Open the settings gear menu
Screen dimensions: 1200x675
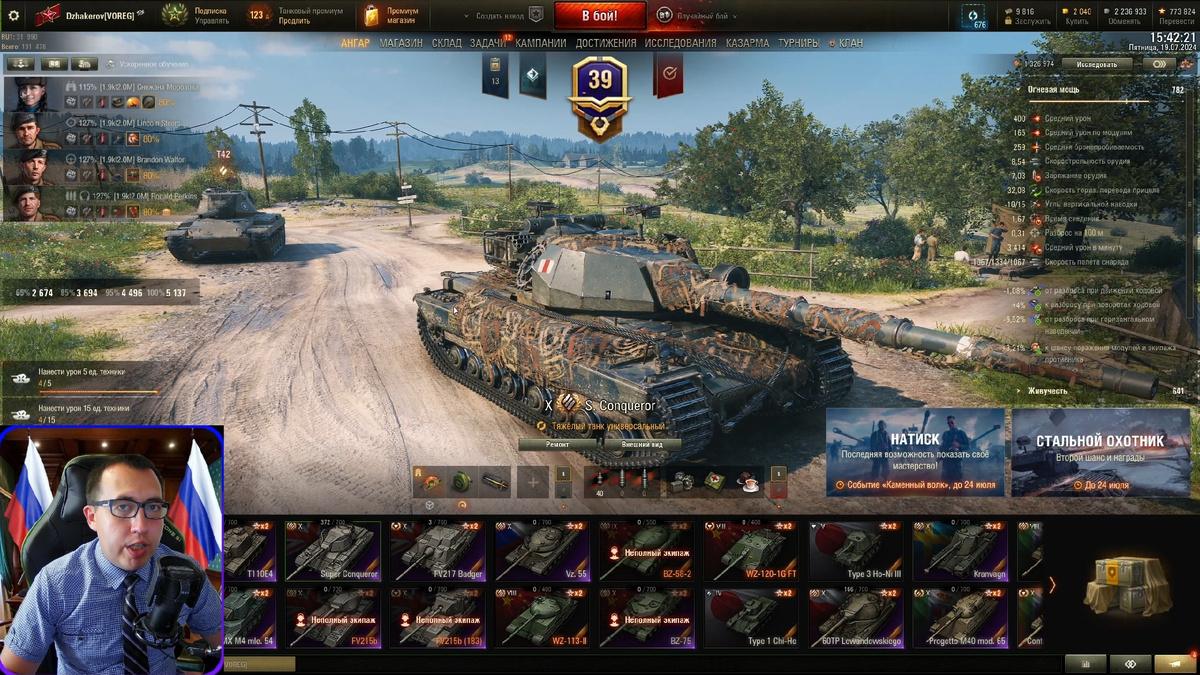(13, 16)
